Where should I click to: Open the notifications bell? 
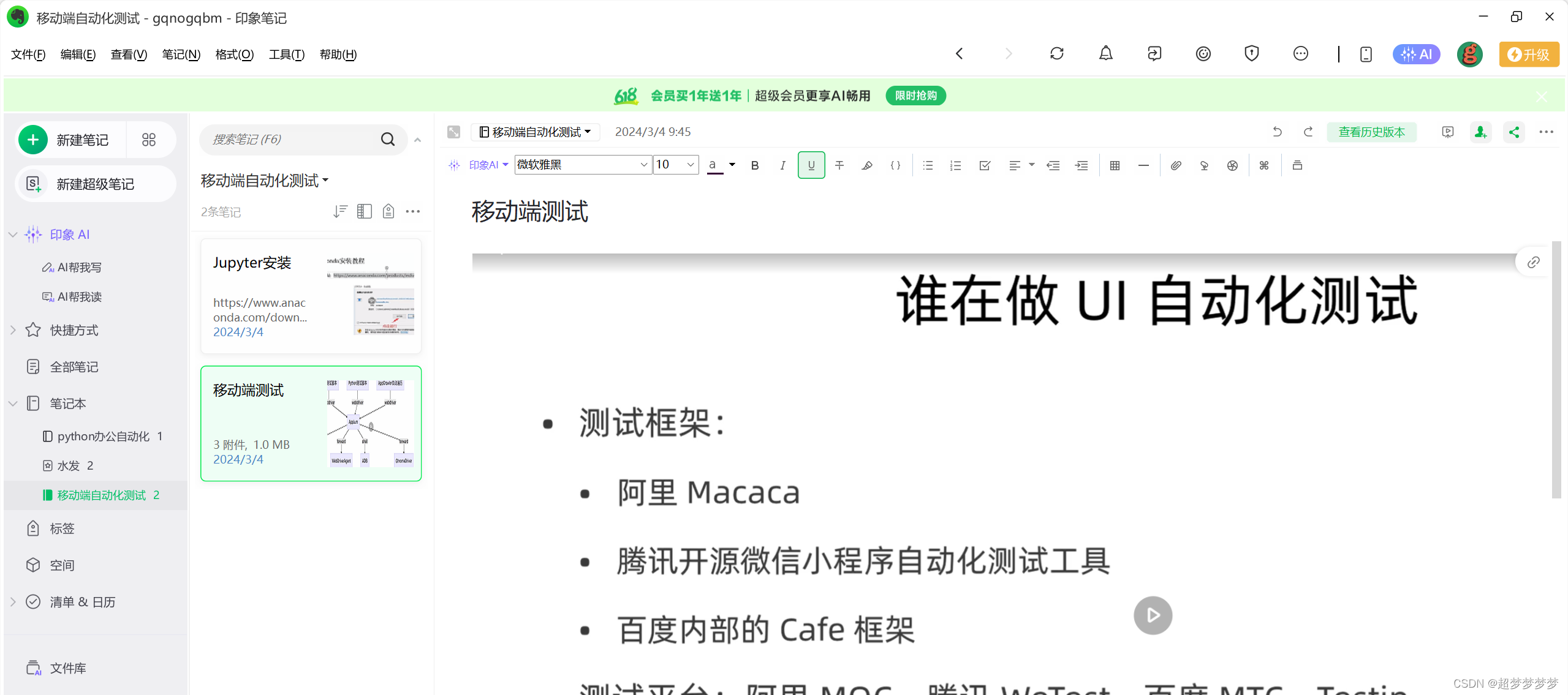tap(1105, 54)
